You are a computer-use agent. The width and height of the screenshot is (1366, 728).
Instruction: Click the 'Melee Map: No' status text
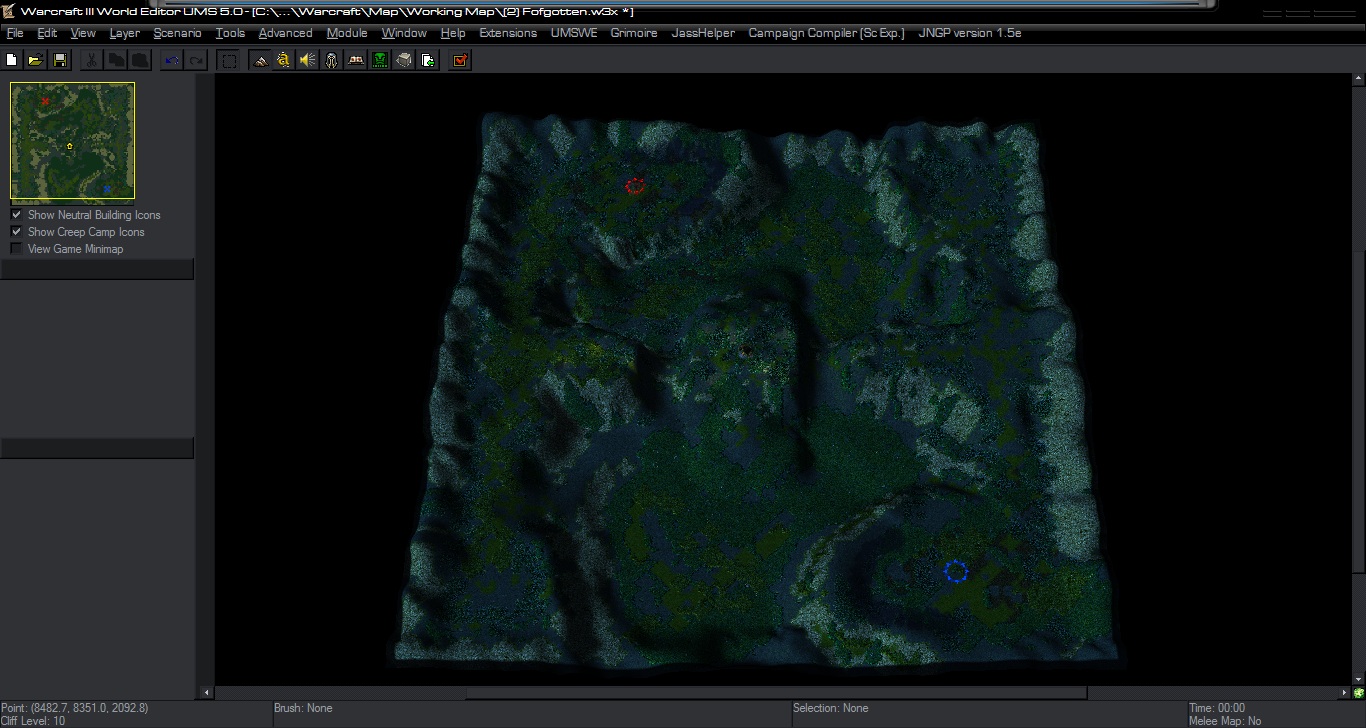click(1225, 721)
